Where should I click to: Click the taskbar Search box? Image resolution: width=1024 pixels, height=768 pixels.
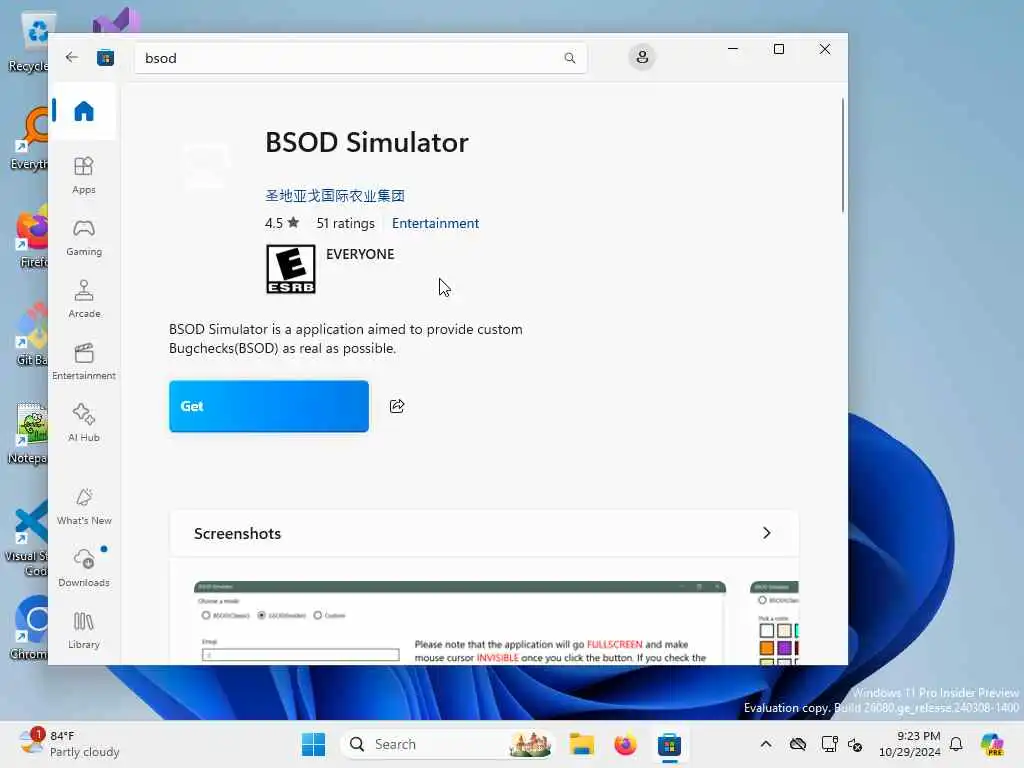pyautogui.click(x=447, y=744)
